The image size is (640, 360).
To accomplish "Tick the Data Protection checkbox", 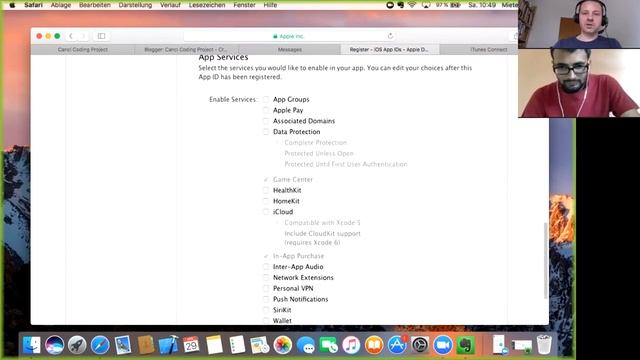I will (x=266, y=132).
